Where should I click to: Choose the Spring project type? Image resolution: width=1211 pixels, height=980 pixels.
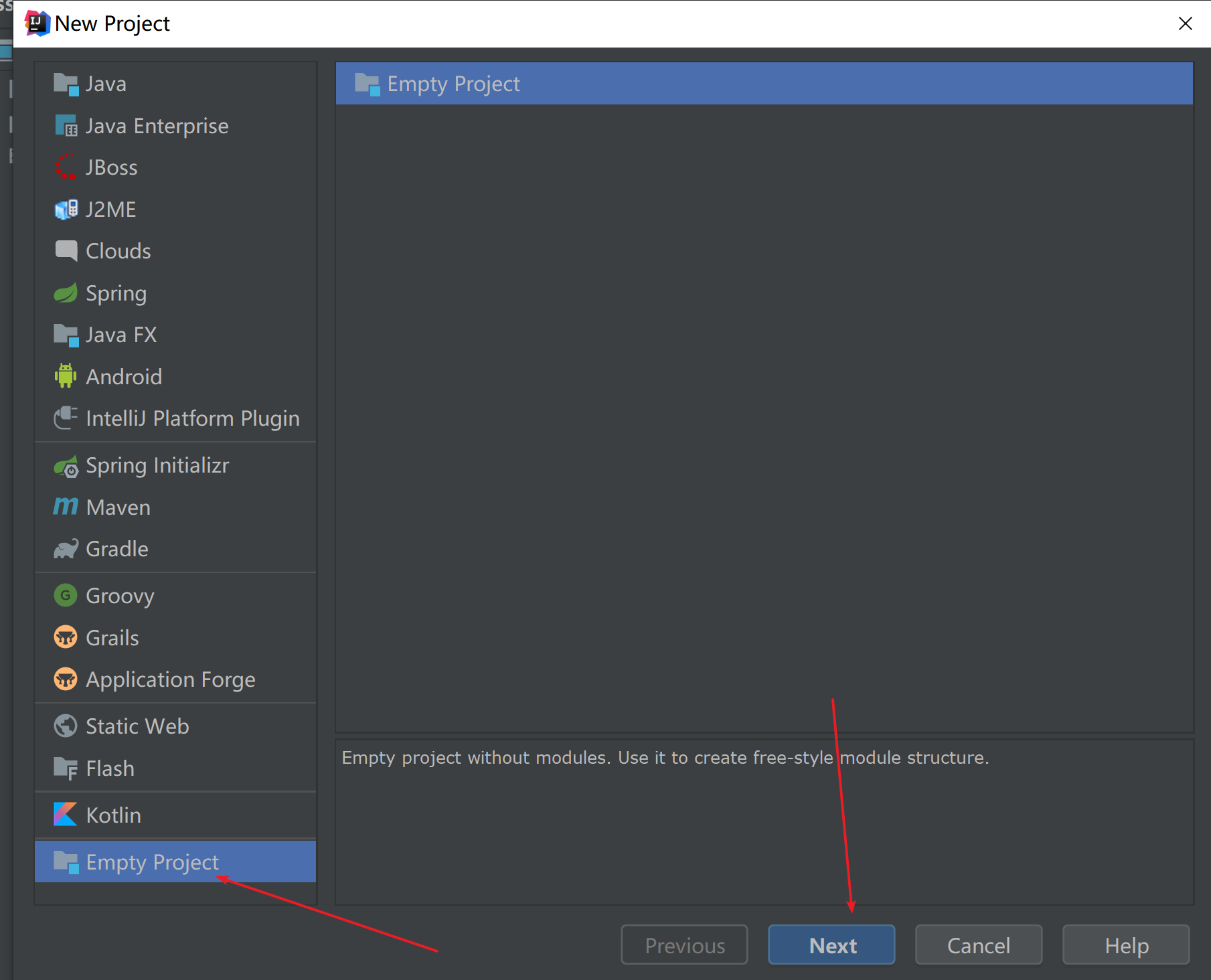[175, 293]
